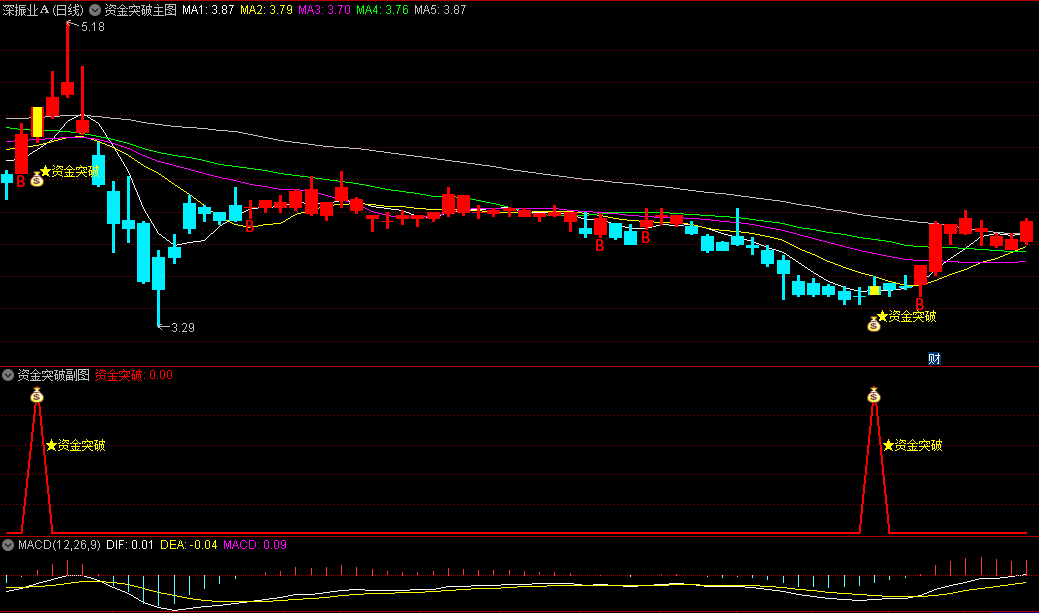Viewport: 1039px width, 613px height.
Task: Click the MA1: 3.87 value label
Action: 208,10
